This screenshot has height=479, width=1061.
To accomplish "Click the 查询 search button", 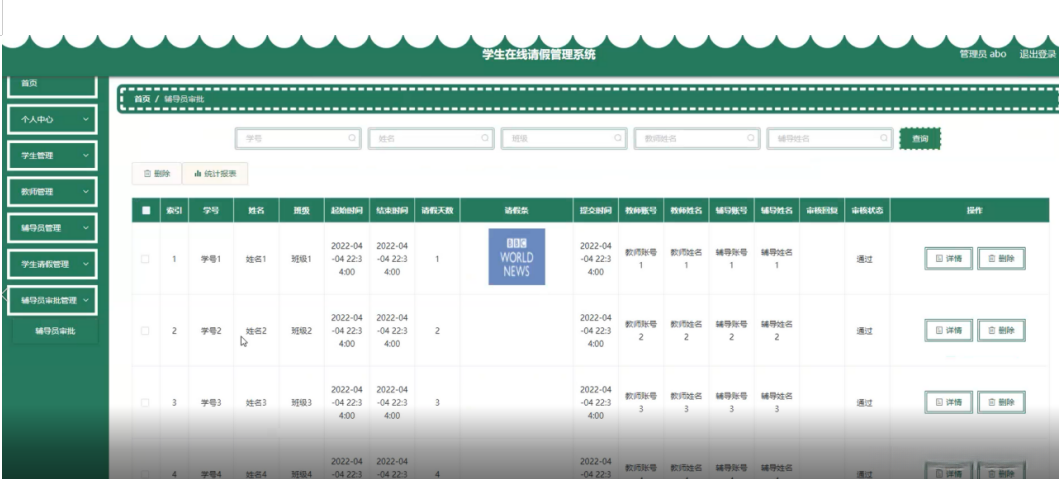I will [920, 139].
